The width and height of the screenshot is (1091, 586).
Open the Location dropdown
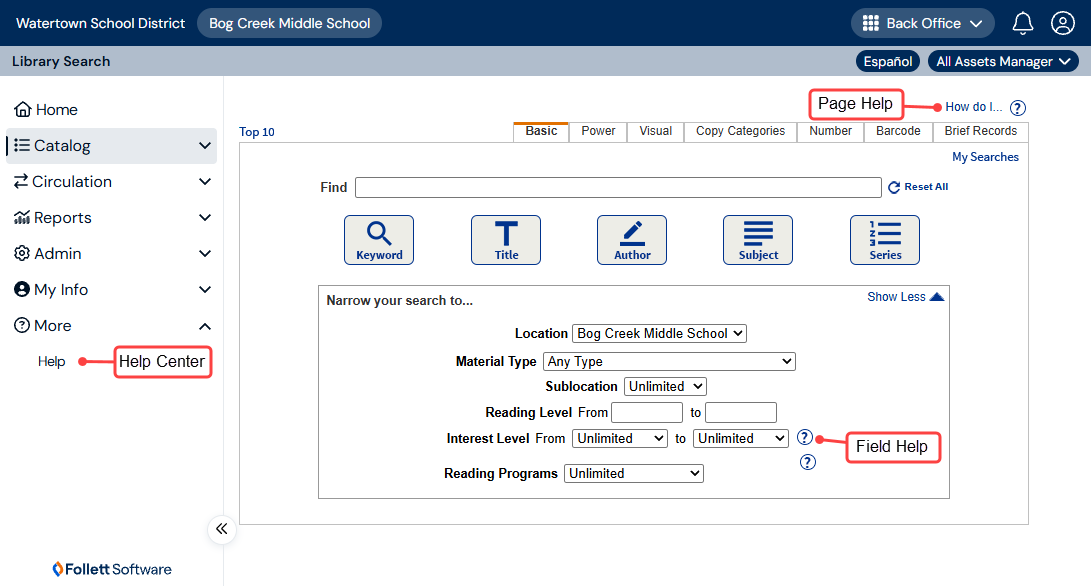tap(659, 334)
